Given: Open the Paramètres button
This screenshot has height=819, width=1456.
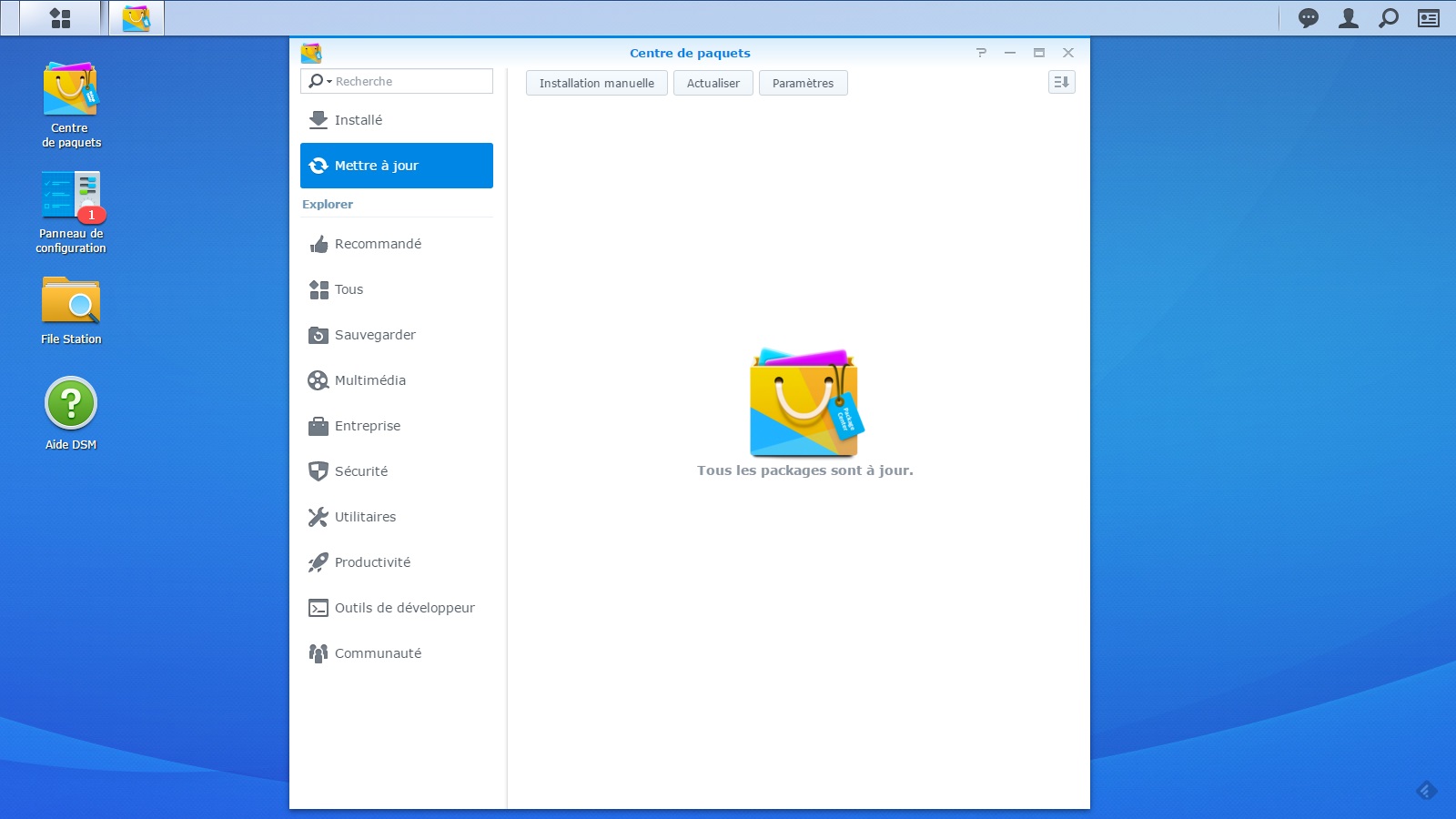Looking at the screenshot, I should point(803,83).
